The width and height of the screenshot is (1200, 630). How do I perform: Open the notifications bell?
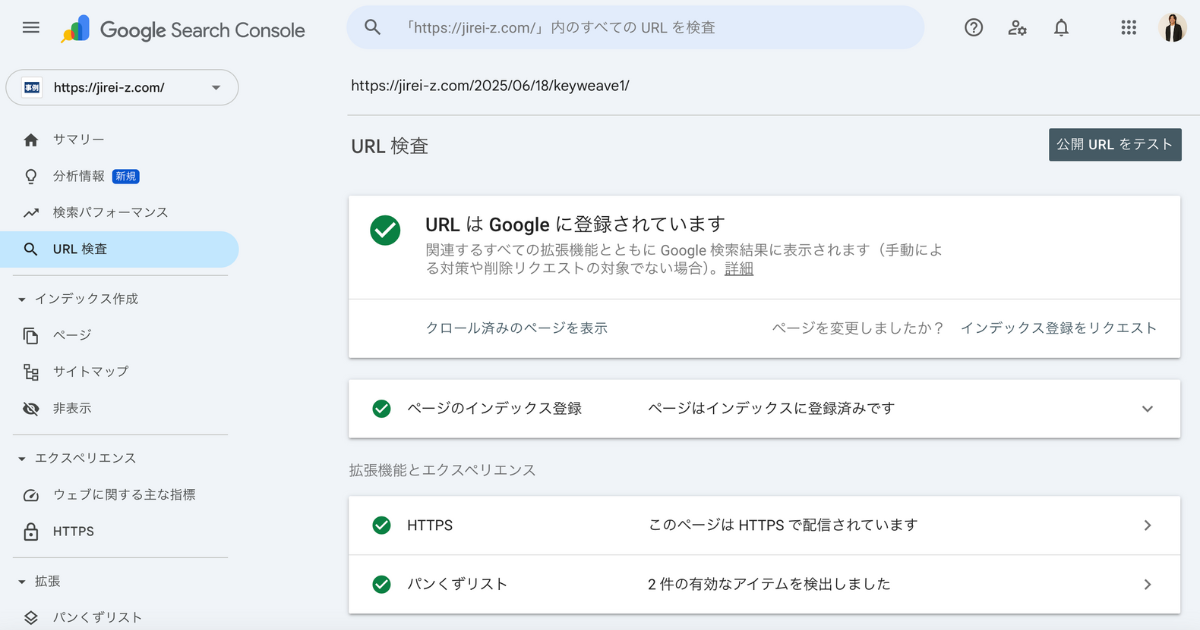click(1062, 28)
